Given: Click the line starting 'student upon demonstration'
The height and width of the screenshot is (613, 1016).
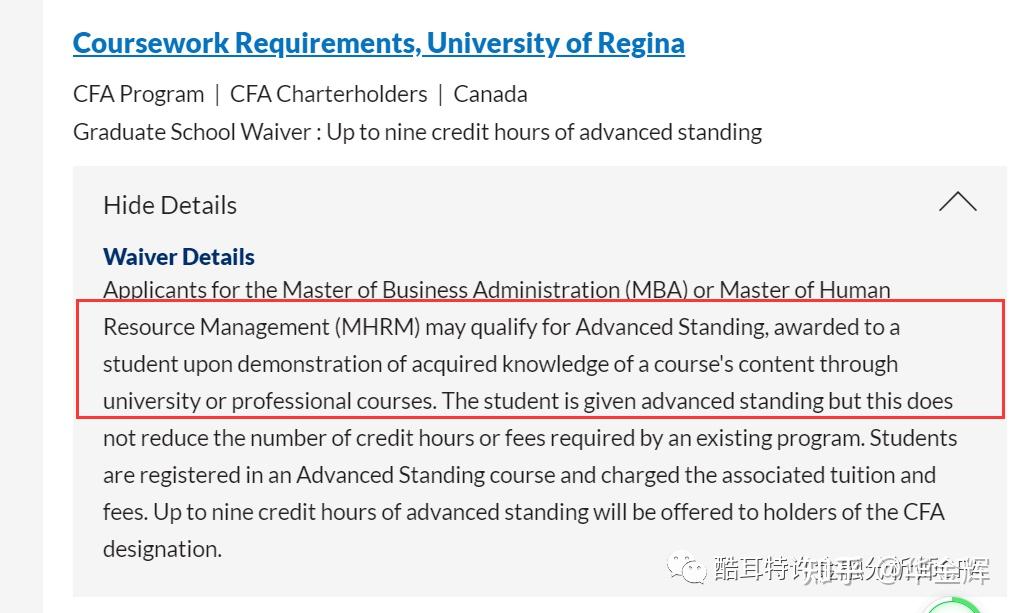Looking at the screenshot, I should (x=500, y=364).
